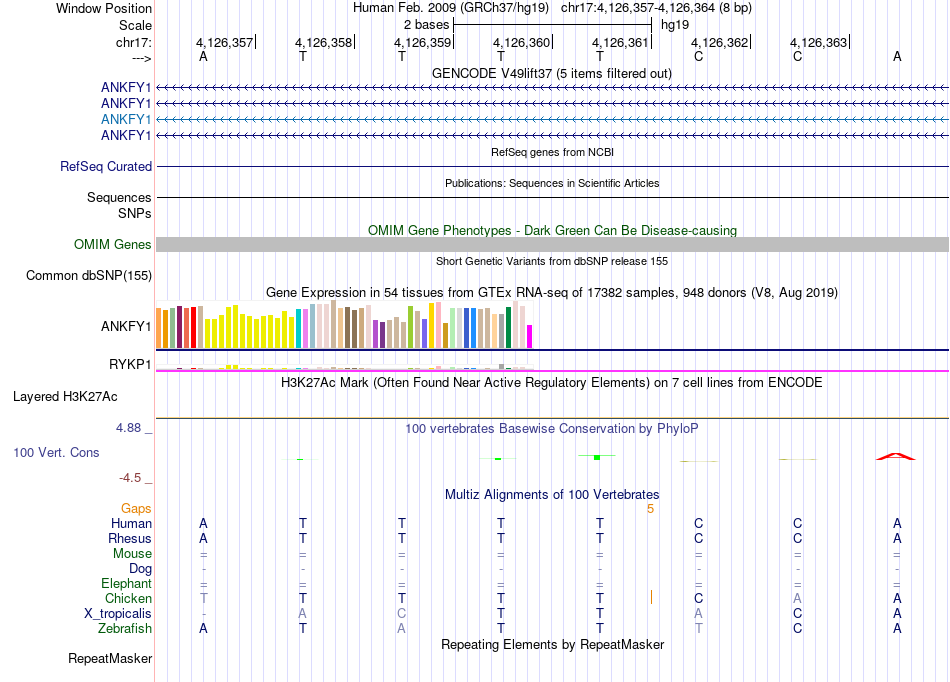This screenshot has height=682, width=950.
Task: Click the Zebrafish alignment row label
Action: 125,628
